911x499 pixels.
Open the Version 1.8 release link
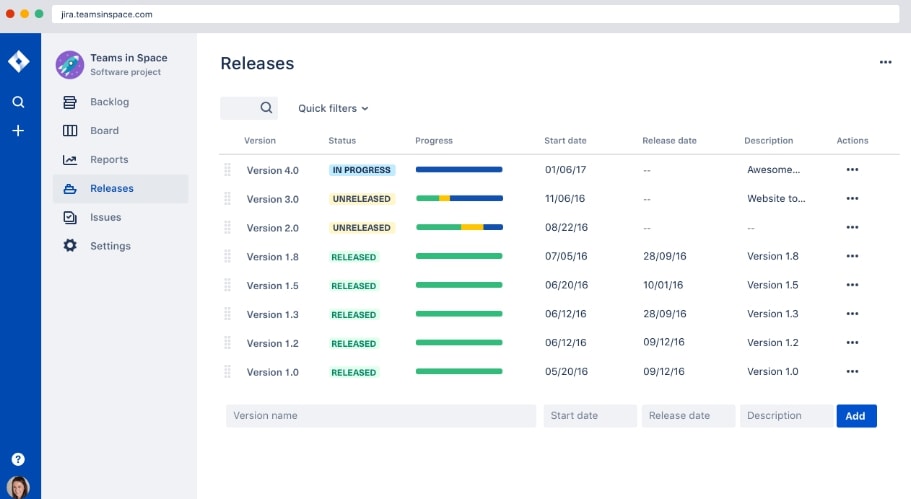pos(272,257)
